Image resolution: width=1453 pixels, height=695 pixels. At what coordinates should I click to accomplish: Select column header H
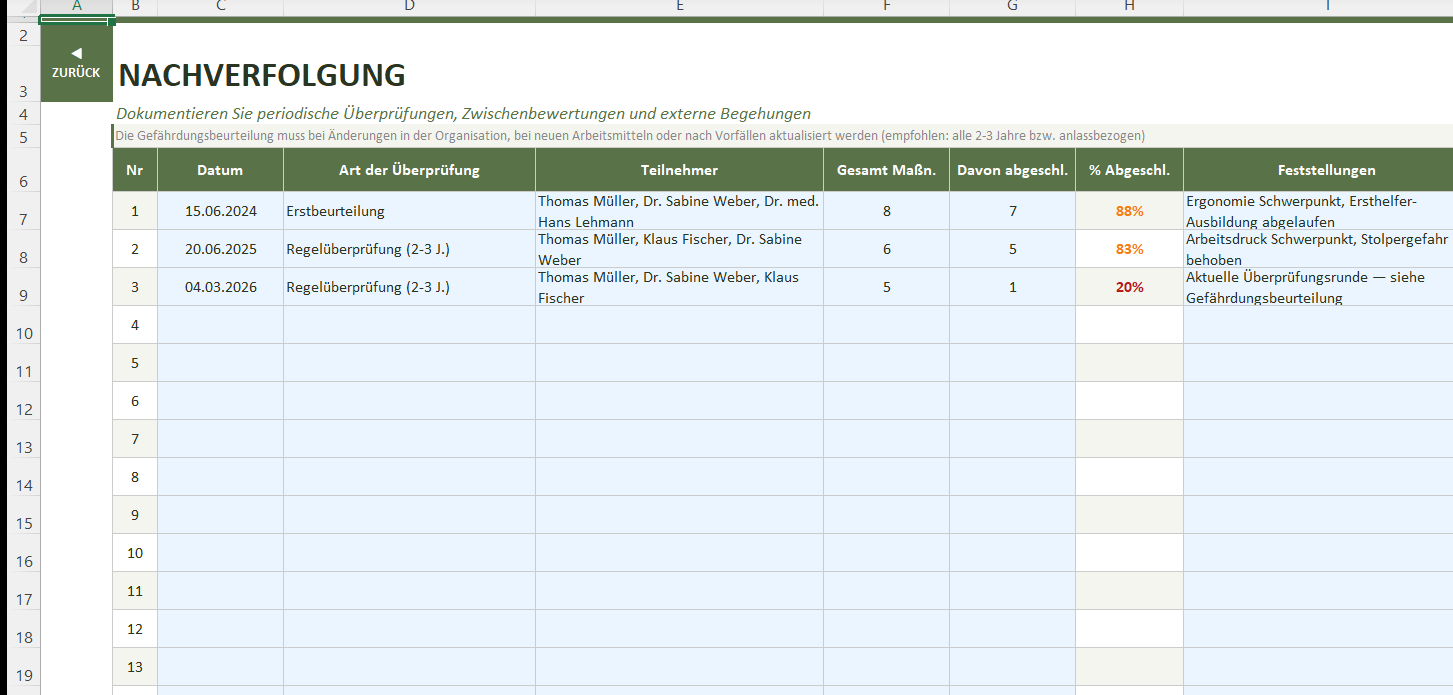coord(1129,7)
